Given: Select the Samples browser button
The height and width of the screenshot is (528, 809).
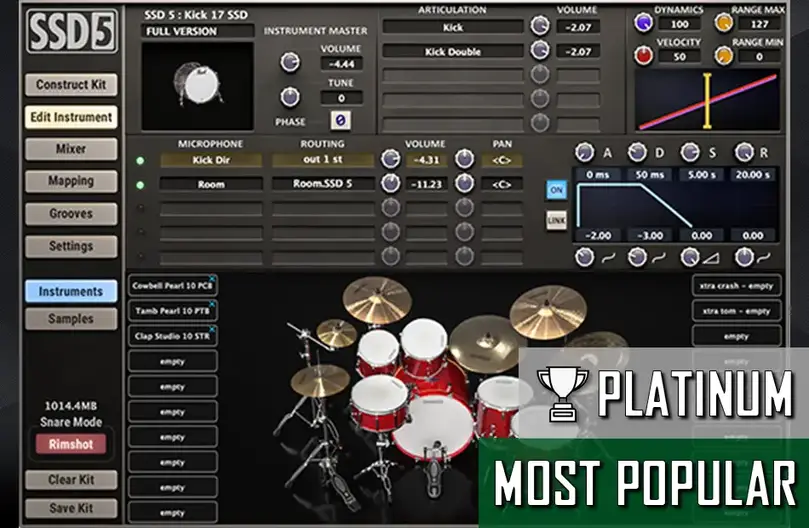Looking at the screenshot, I should (x=71, y=319).
